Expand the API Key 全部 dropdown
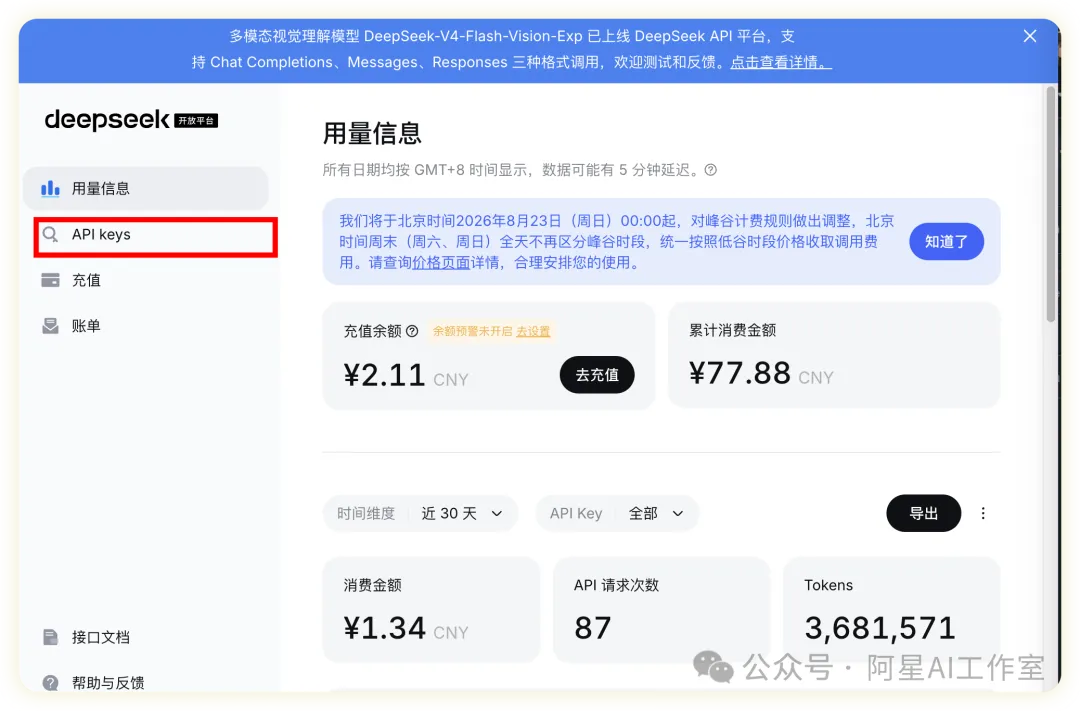Screen dimensions: 1080x711 617,513
